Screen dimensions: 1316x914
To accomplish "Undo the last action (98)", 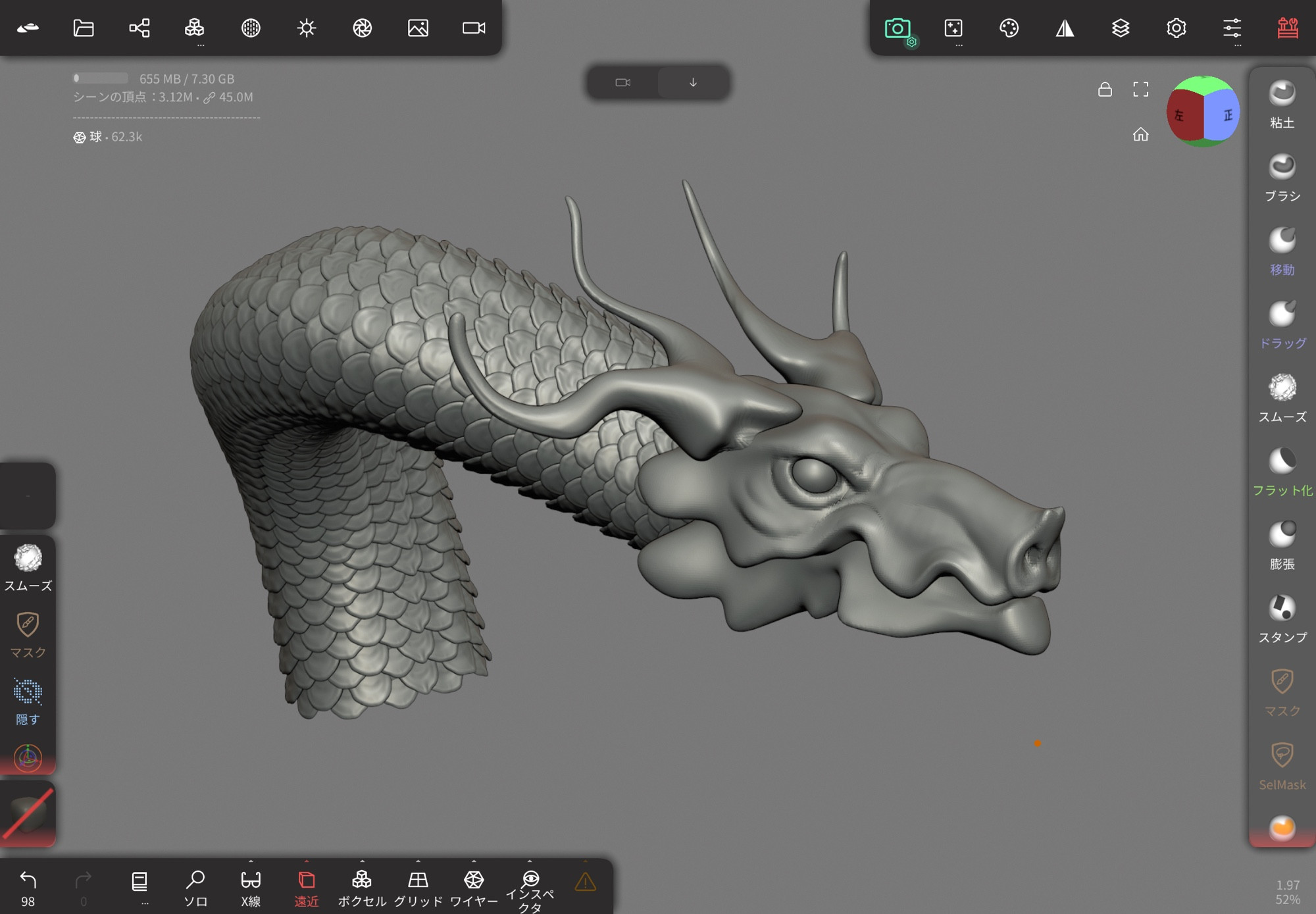I will 28,888.
